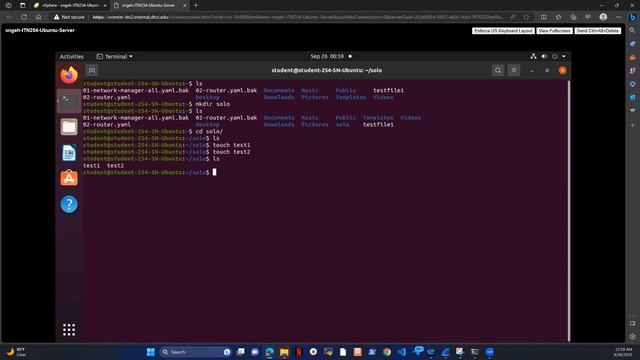Viewport: 640px width, 360px height.
Task: Click Enforce US Keyboard Layout button
Action: [x=503, y=31]
